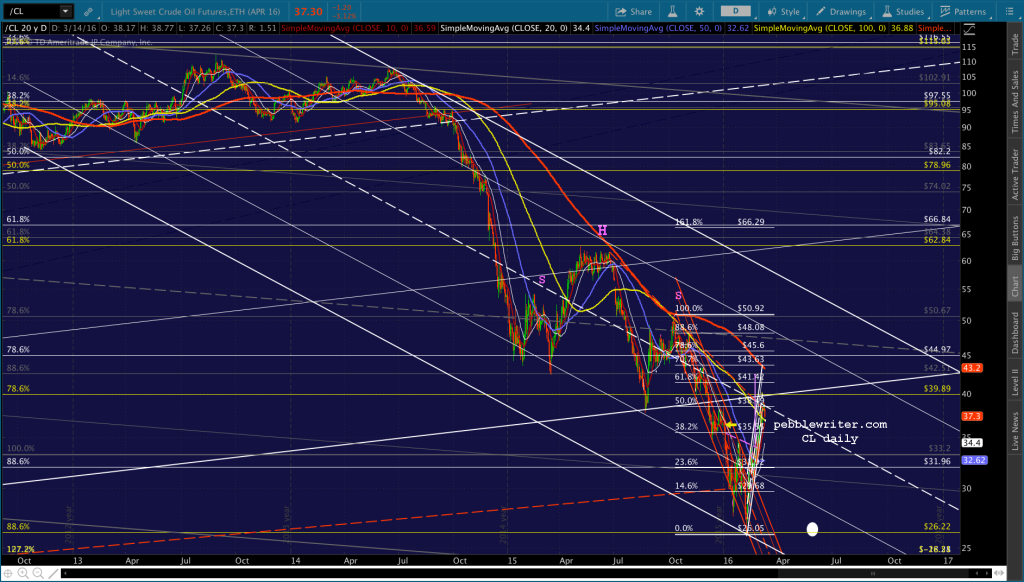Viewport: 1024px width, 582px height.
Task: Click the expand arrows icon bottom-right
Action: [x=997, y=574]
